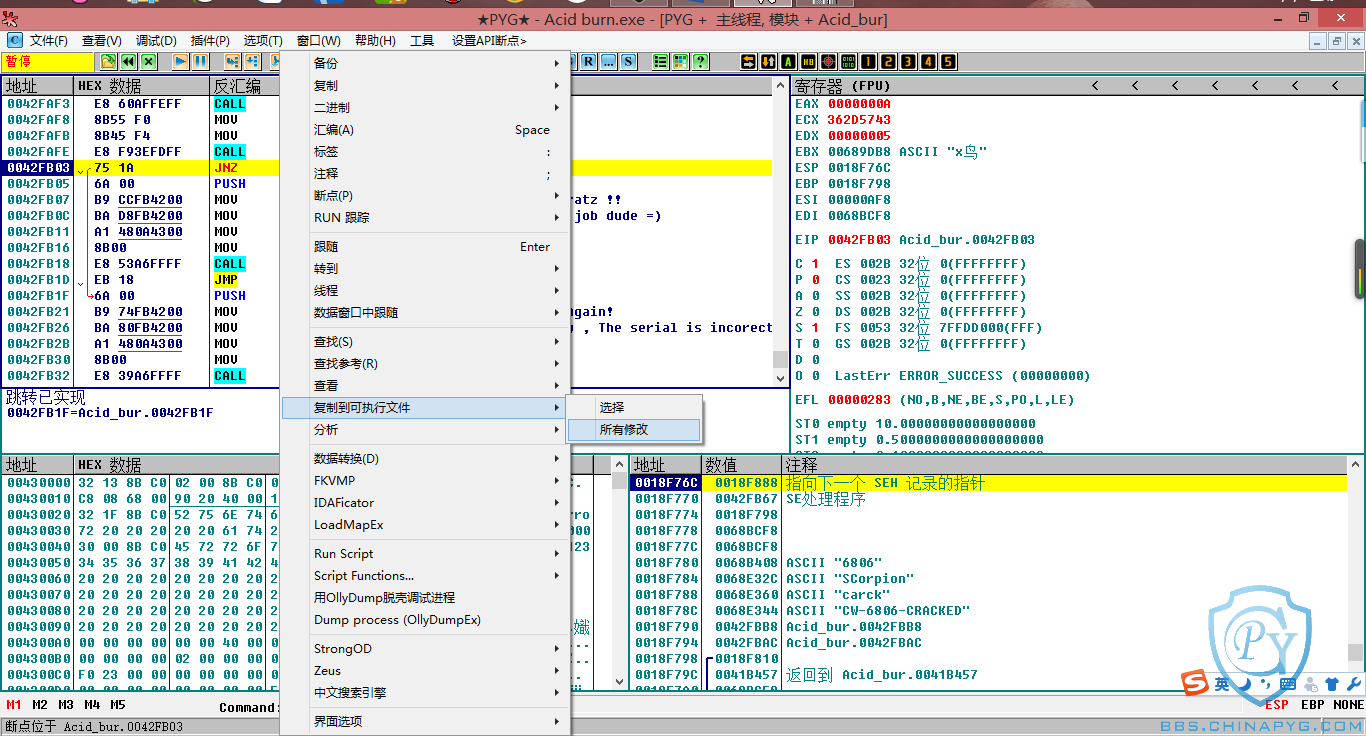
Task: Expand the 界面选项 submenu
Action: click(425, 721)
